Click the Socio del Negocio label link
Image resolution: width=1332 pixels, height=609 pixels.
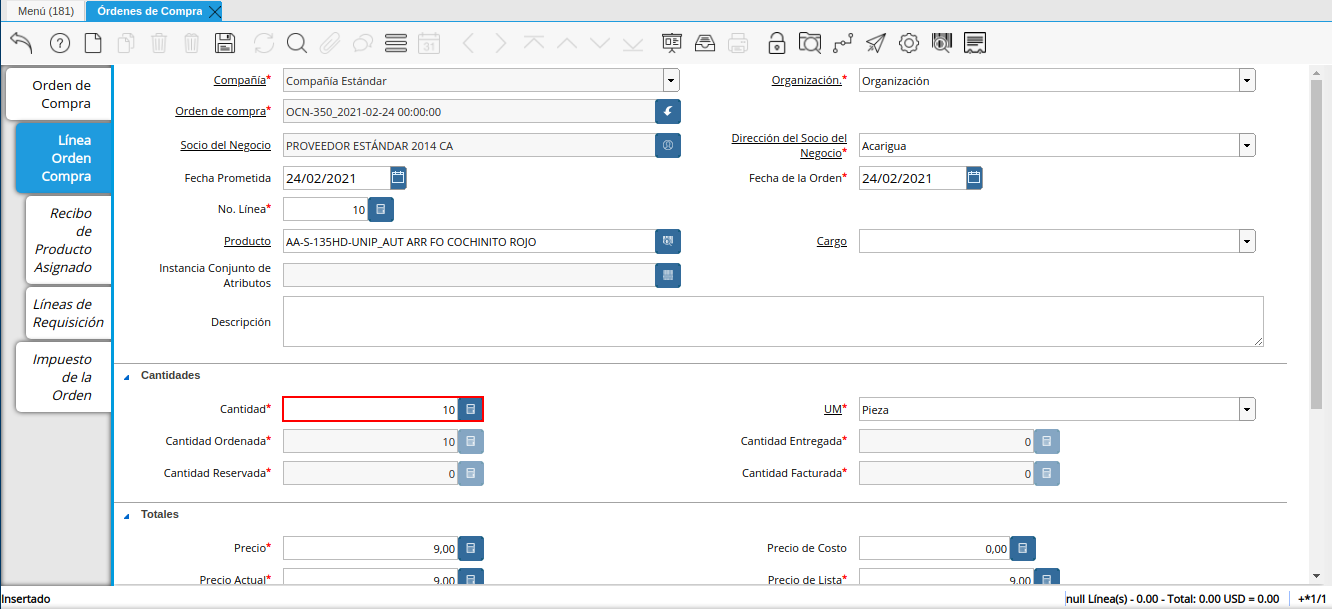pos(225,145)
